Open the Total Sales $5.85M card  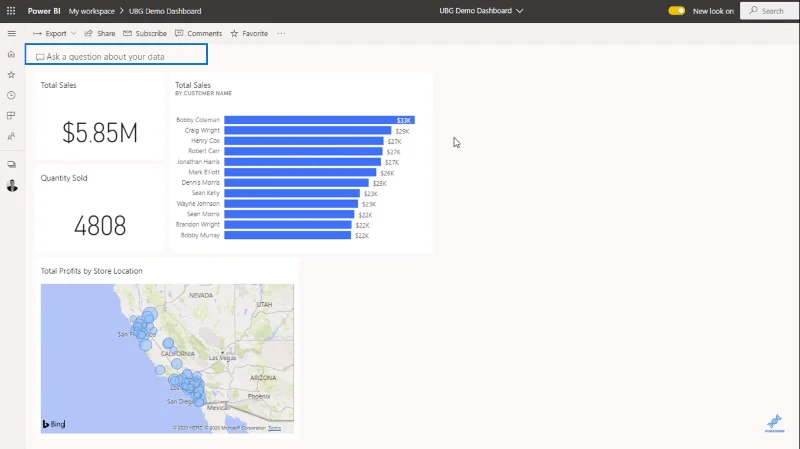click(100, 116)
